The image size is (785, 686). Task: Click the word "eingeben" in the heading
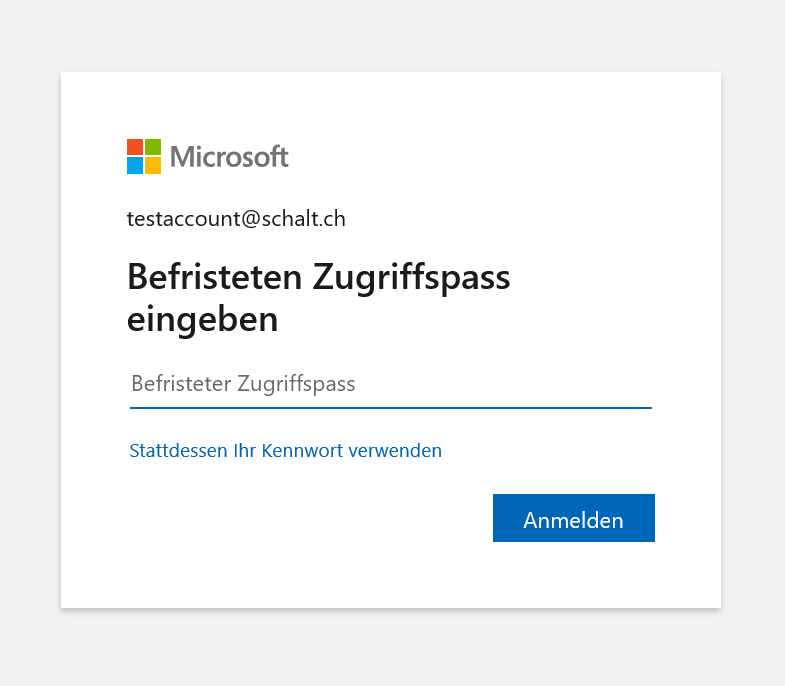coord(202,320)
